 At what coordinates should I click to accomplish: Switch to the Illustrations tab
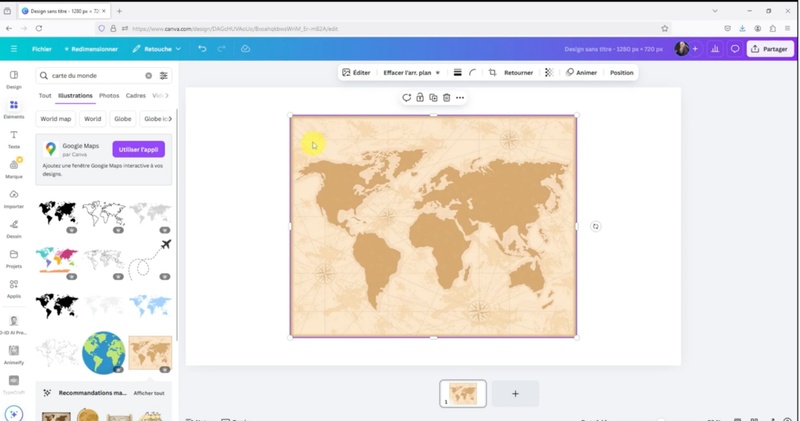[x=75, y=95]
